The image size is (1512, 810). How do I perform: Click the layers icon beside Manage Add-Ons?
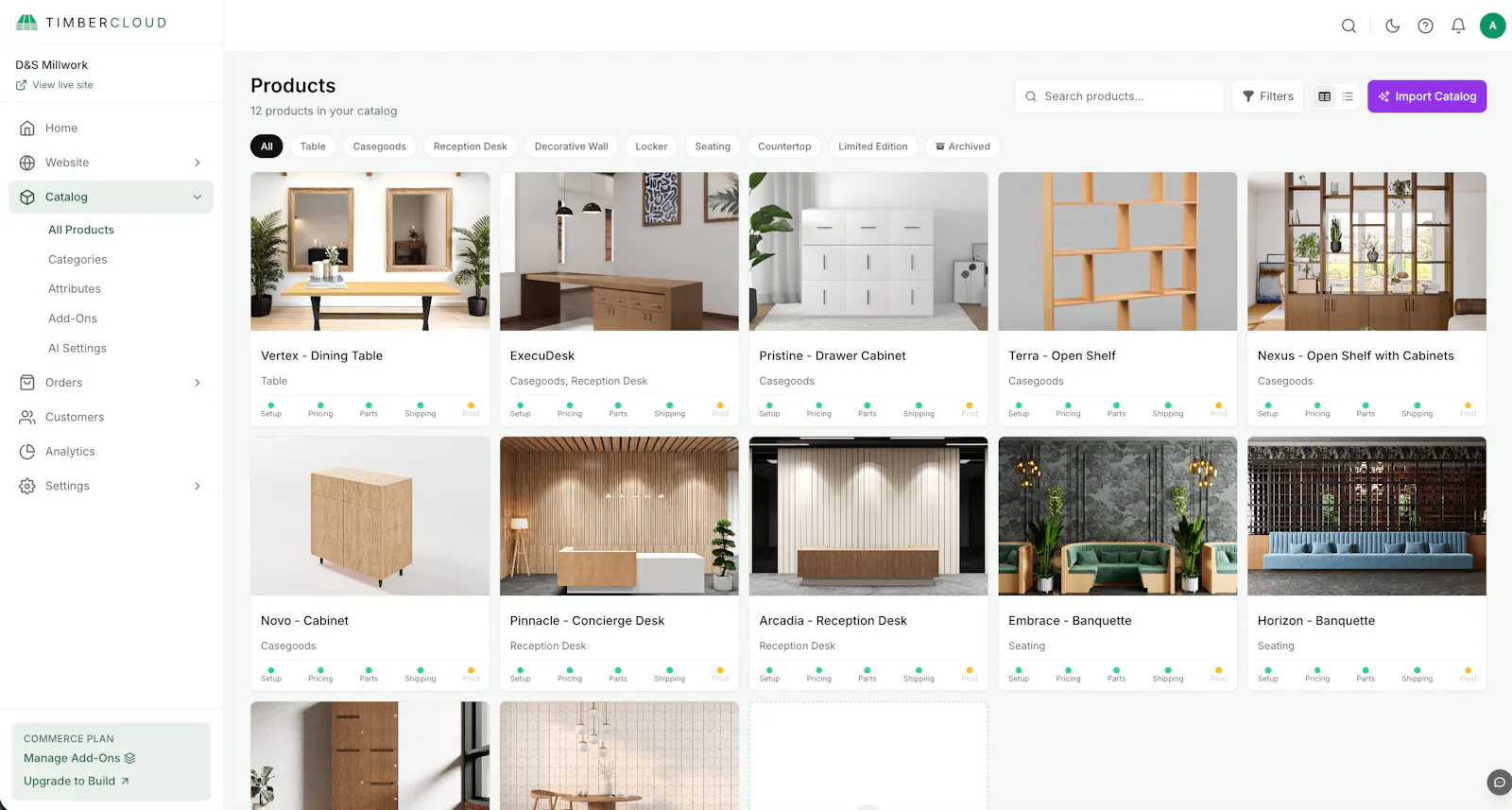pyautogui.click(x=129, y=758)
